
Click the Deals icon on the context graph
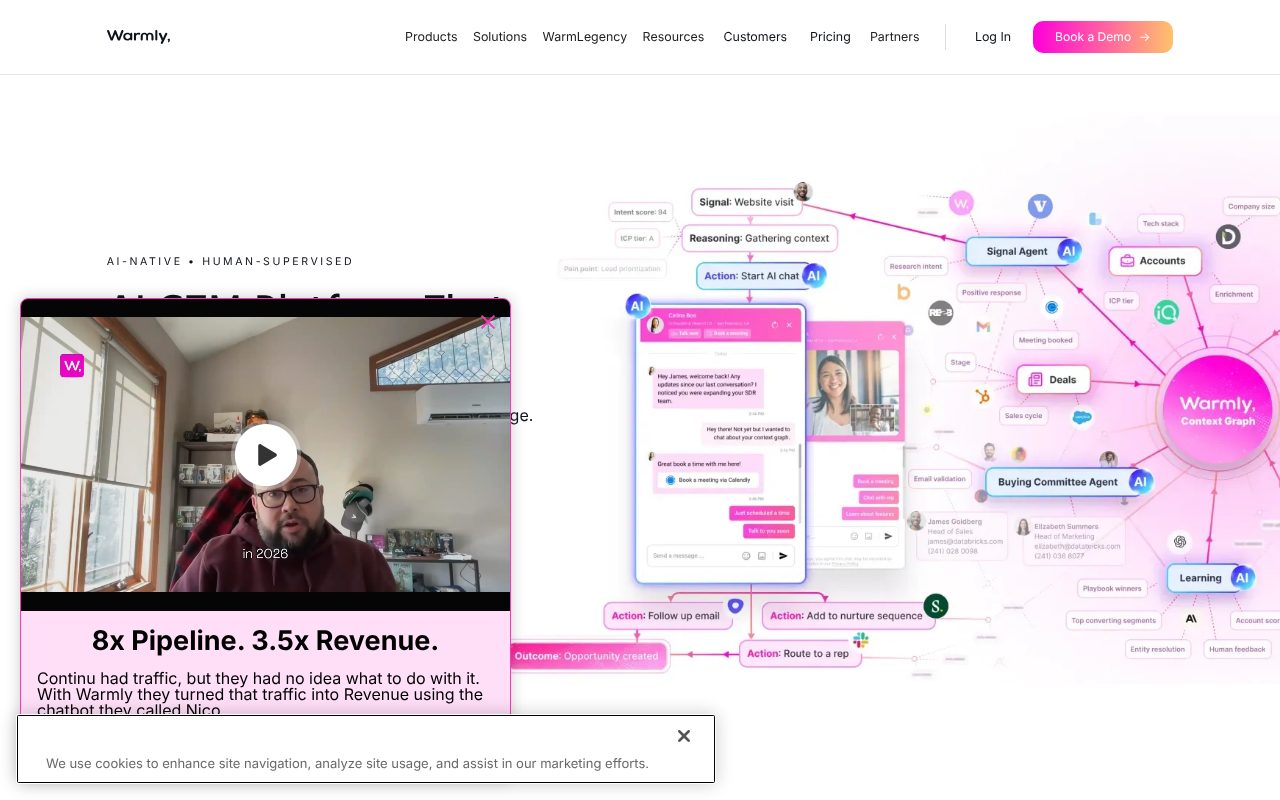(x=1035, y=379)
